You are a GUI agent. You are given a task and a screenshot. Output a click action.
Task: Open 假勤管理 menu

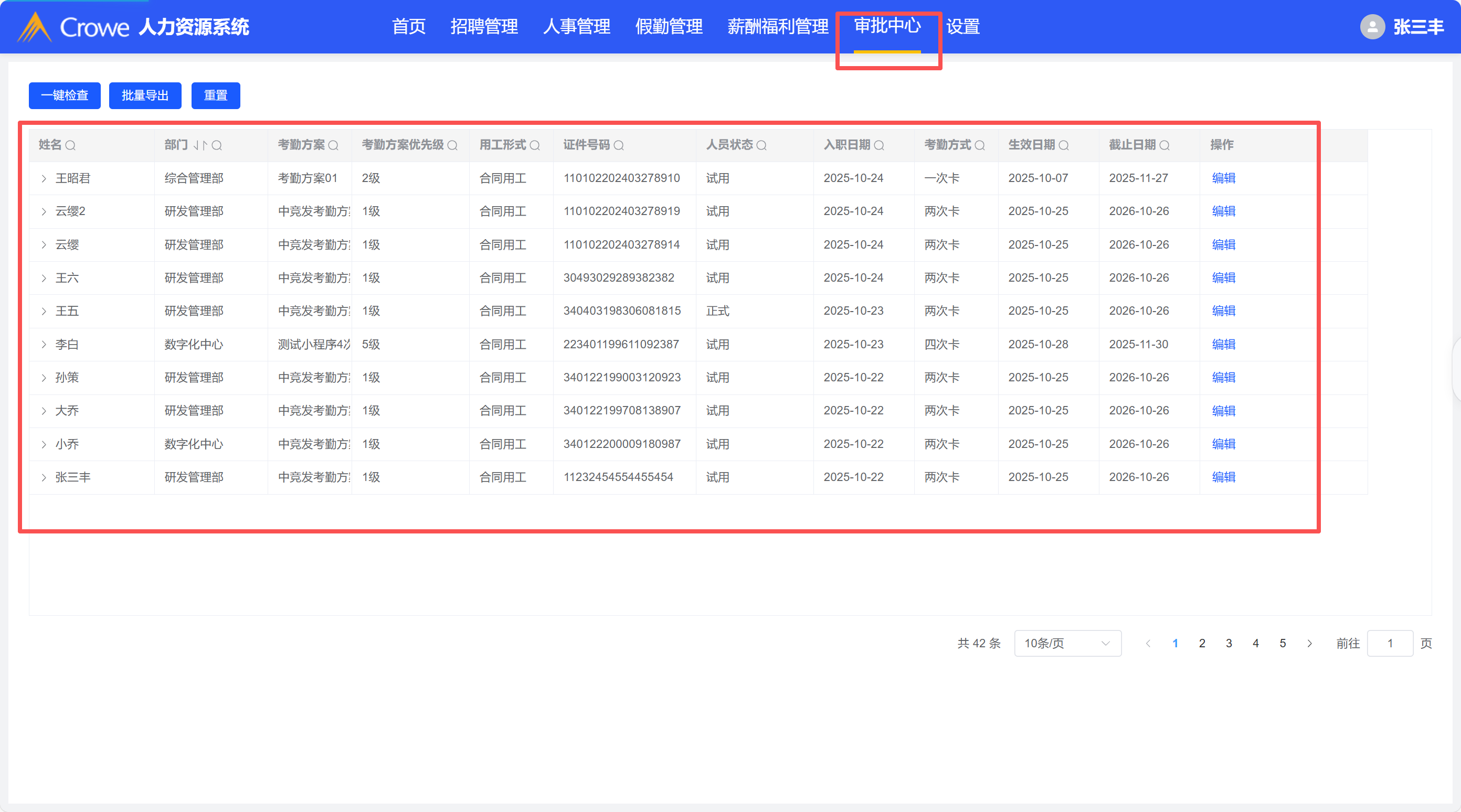[x=669, y=27]
